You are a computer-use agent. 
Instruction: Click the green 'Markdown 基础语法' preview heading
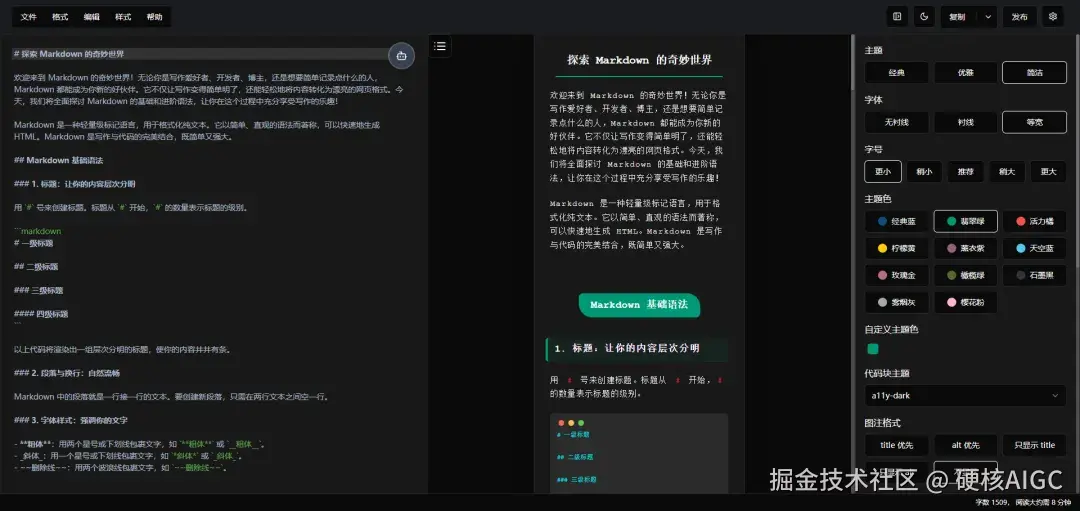point(639,305)
